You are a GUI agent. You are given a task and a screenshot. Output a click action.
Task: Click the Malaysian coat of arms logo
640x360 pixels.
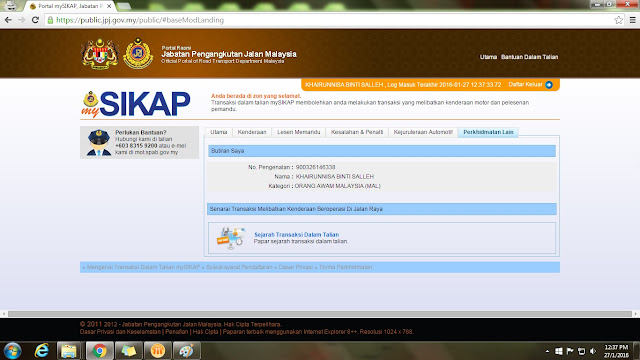pos(100,54)
